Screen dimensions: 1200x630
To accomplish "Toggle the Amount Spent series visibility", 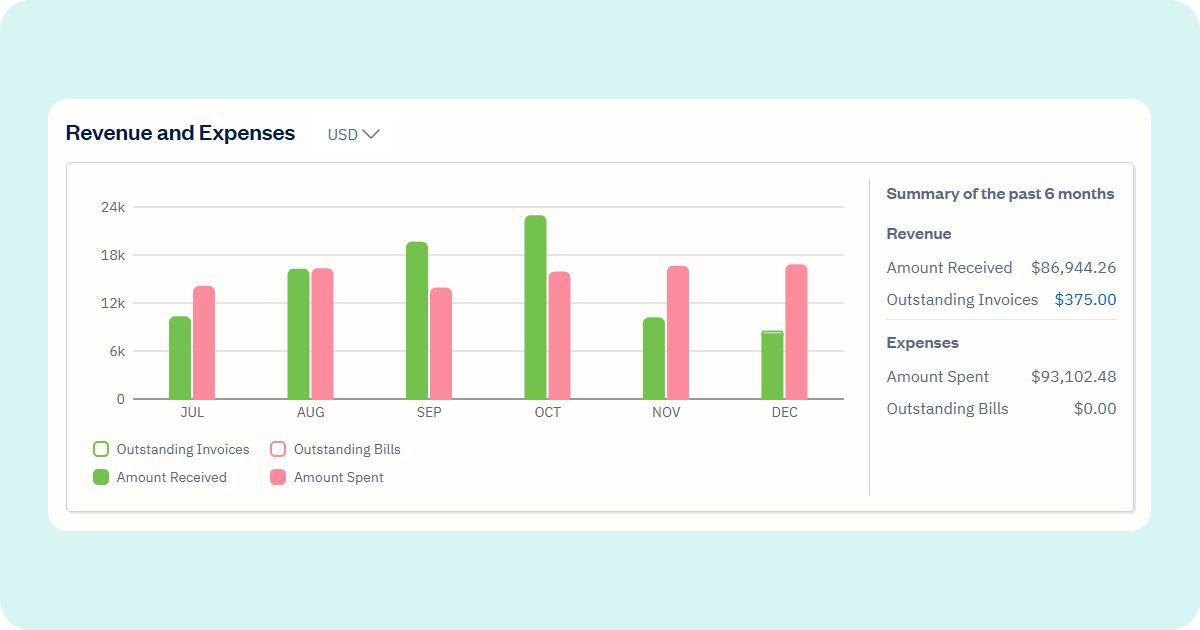I will [338, 477].
